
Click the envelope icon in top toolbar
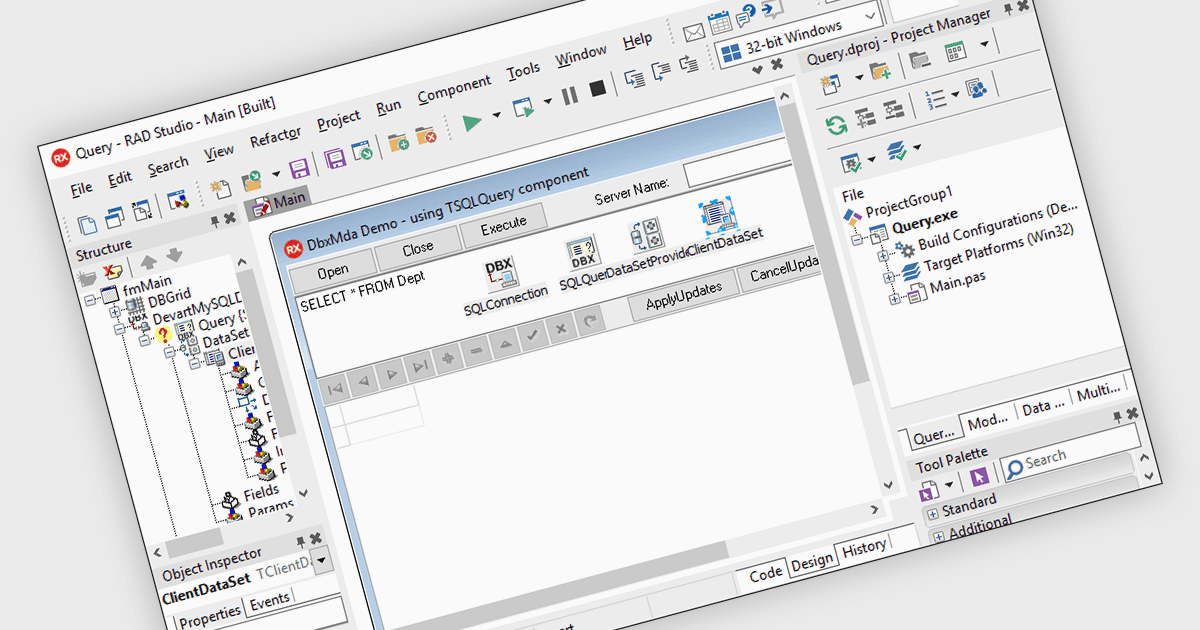click(693, 33)
